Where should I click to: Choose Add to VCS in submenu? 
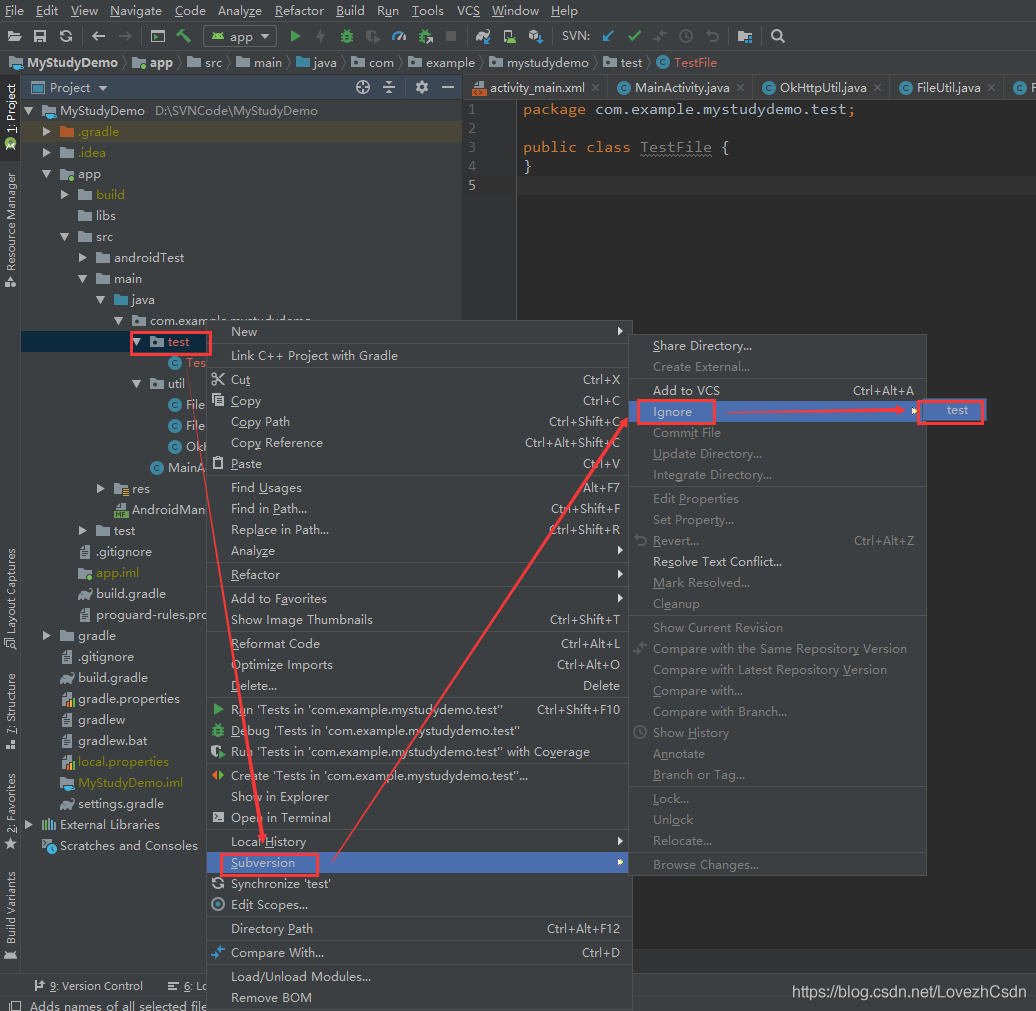[686, 390]
